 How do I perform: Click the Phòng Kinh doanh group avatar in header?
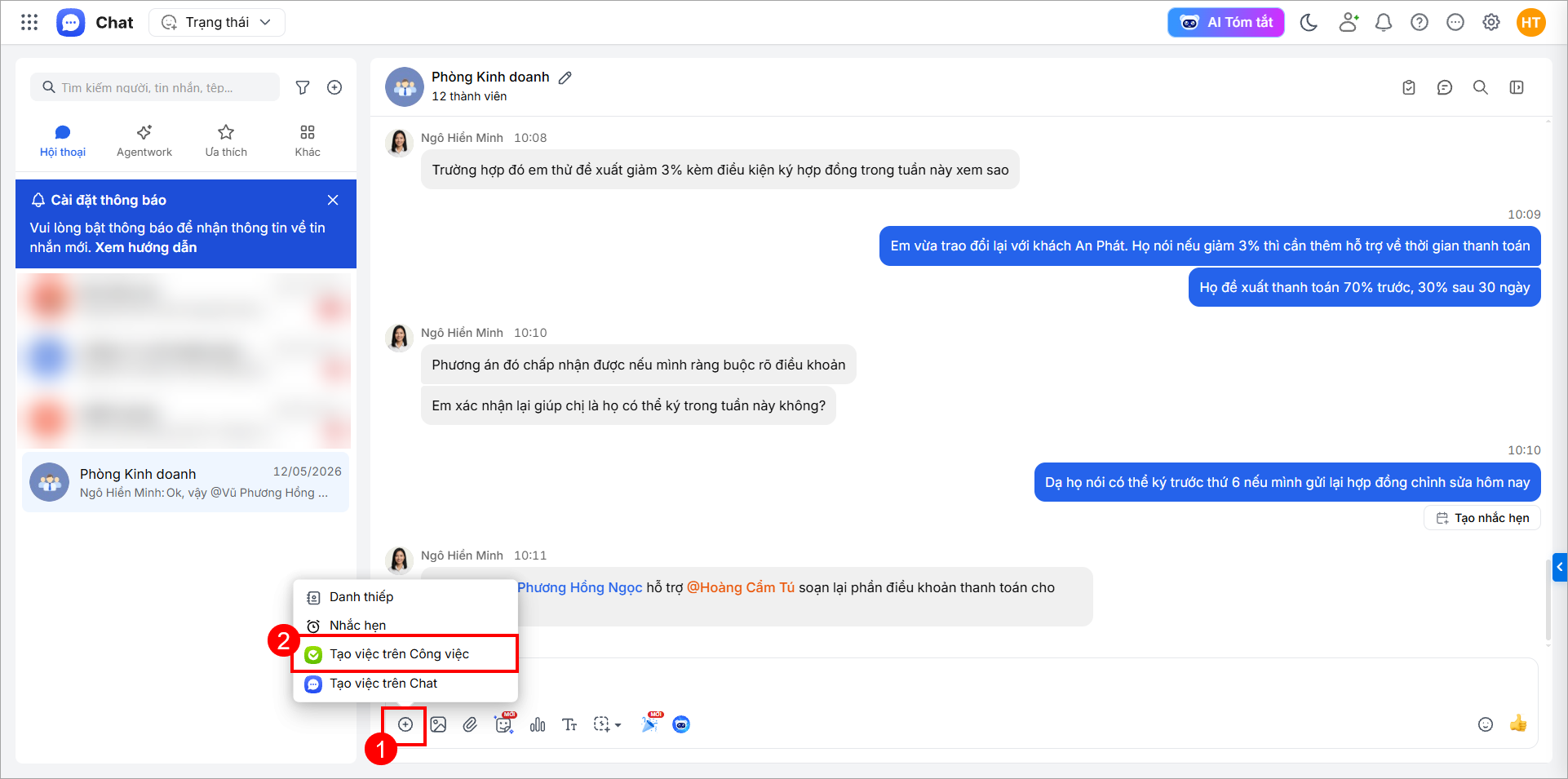tap(405, 86)
